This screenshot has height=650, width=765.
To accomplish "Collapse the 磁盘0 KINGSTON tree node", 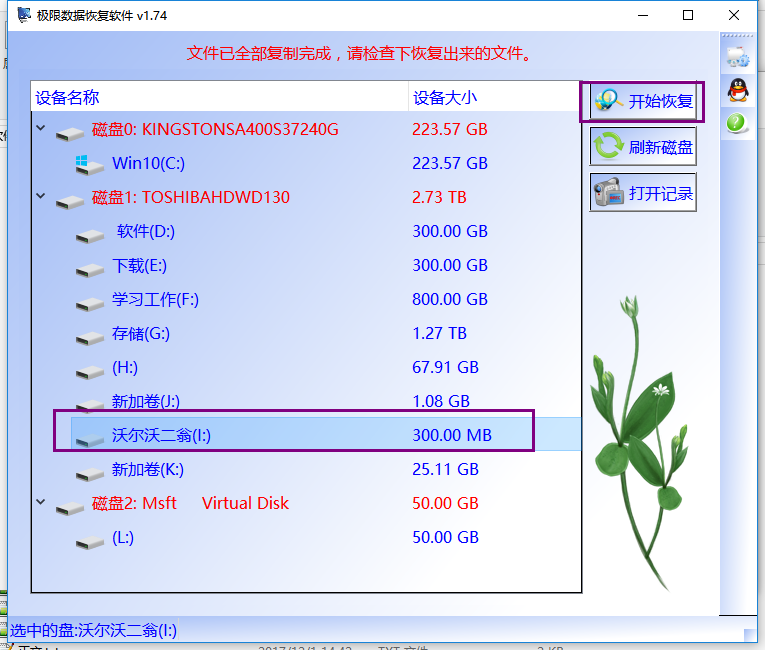I will click(x=41, y=128).
